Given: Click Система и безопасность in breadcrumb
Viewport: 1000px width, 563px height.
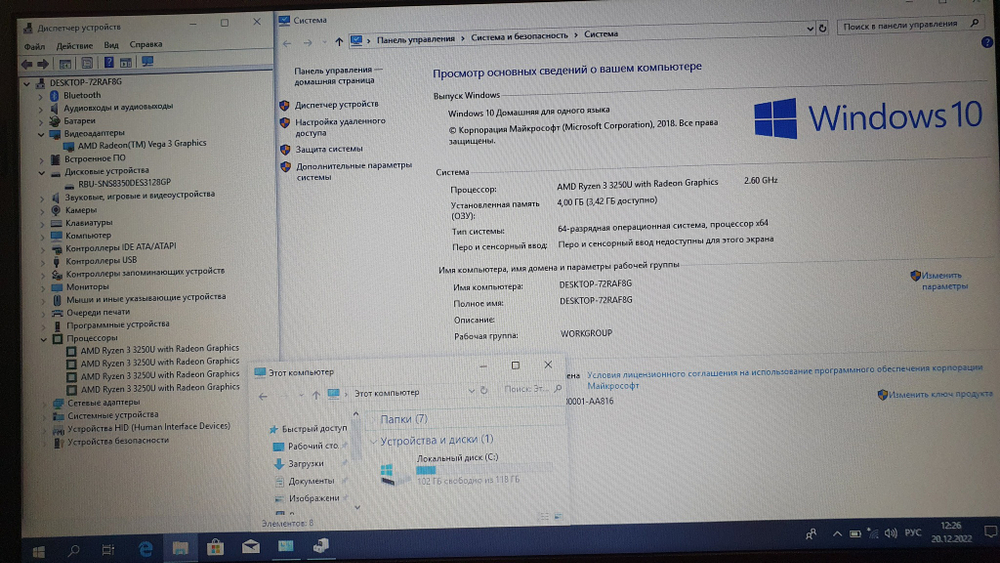Looking at the screenshot, I should point(519,36).
